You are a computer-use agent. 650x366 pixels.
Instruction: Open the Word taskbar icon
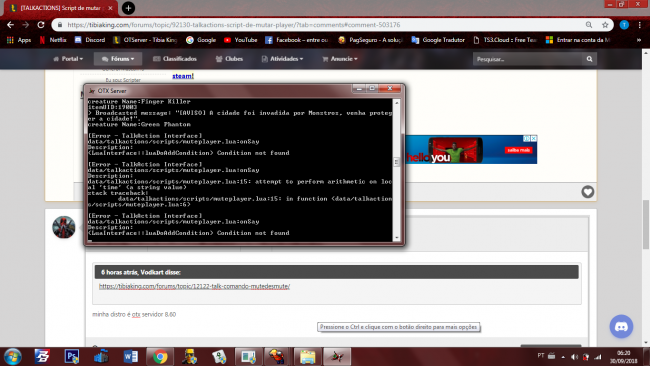(x=131, y=356)
